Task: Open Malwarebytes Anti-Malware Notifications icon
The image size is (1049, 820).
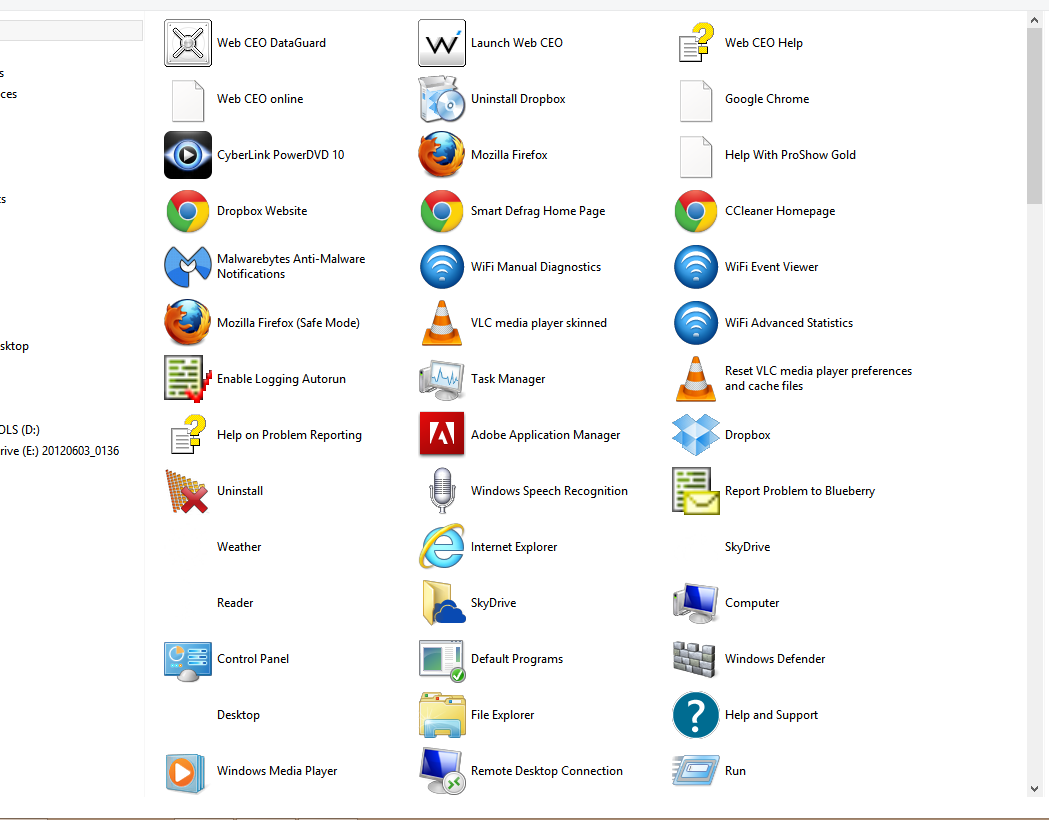Action: tap(188, 266)
